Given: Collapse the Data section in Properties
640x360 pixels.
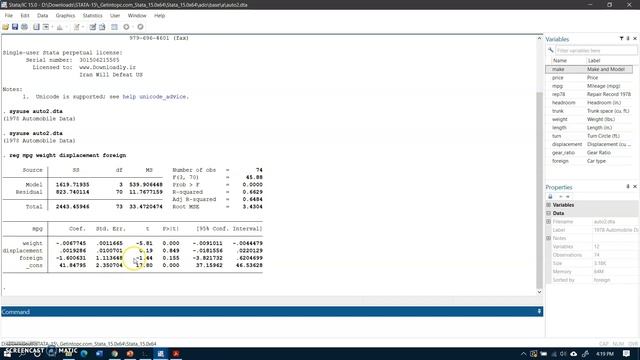Looking at the screenshot, I should 549,213.
